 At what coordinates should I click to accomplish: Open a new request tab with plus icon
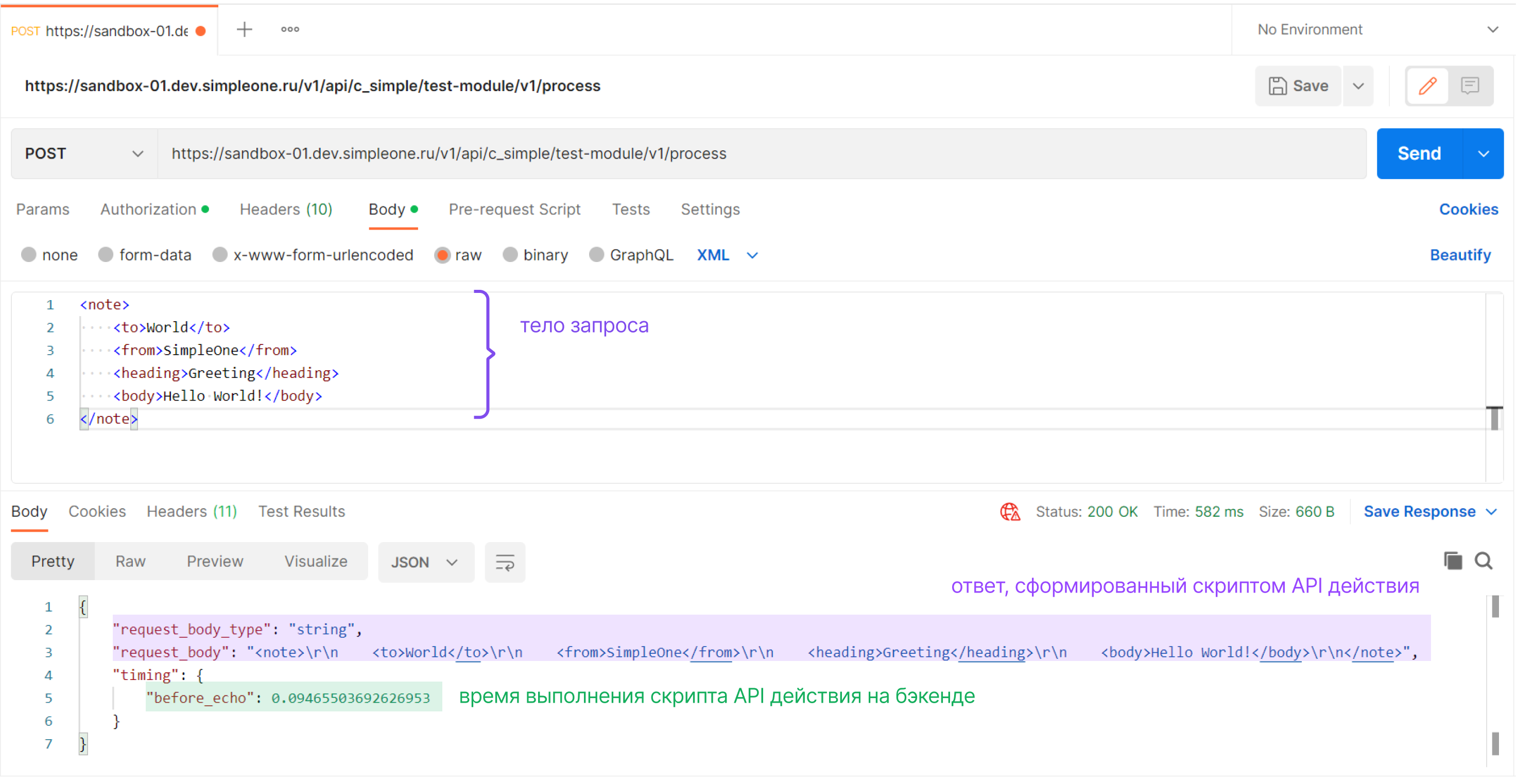click(x=244, y=29)
